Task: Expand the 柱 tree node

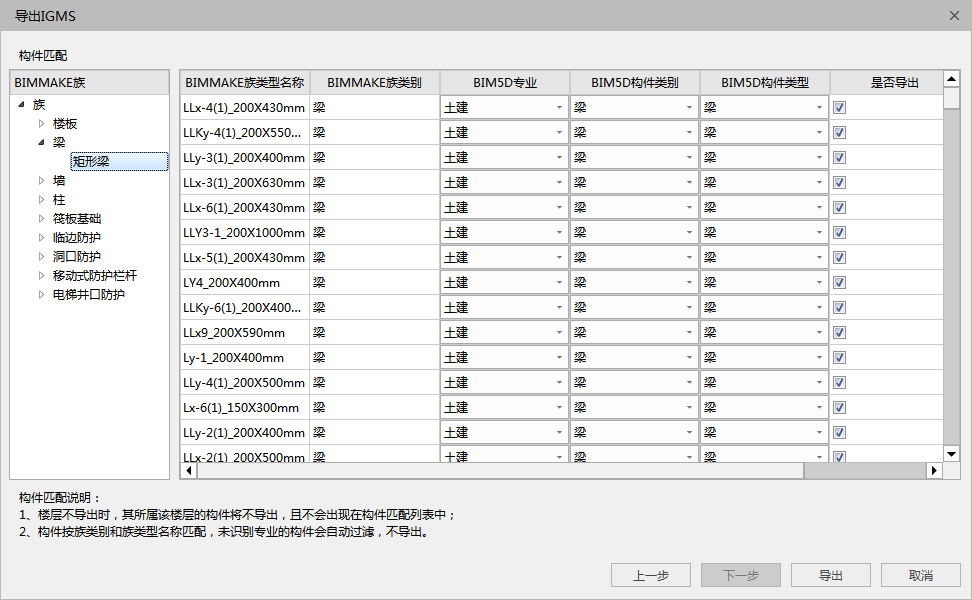Action: [42, 200]
